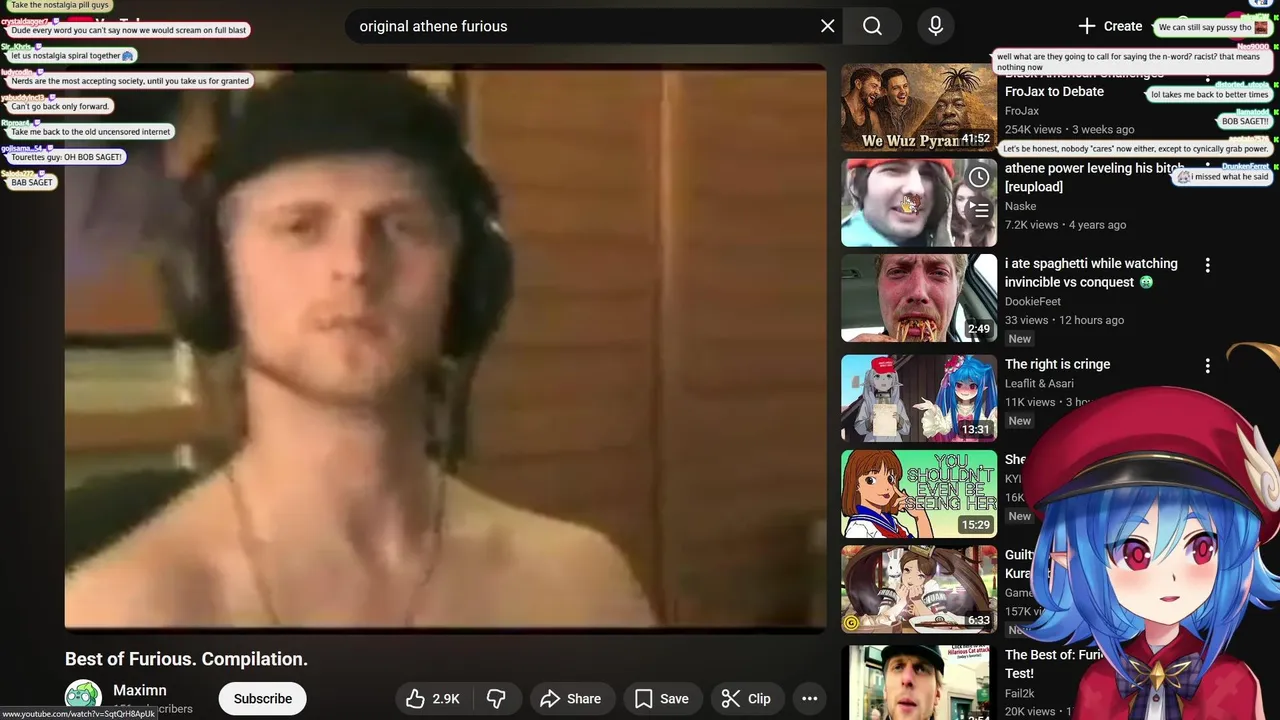
Task: Open the 'You shouldn't even be seeing her' thumbnail
Action: coord(919,494)
